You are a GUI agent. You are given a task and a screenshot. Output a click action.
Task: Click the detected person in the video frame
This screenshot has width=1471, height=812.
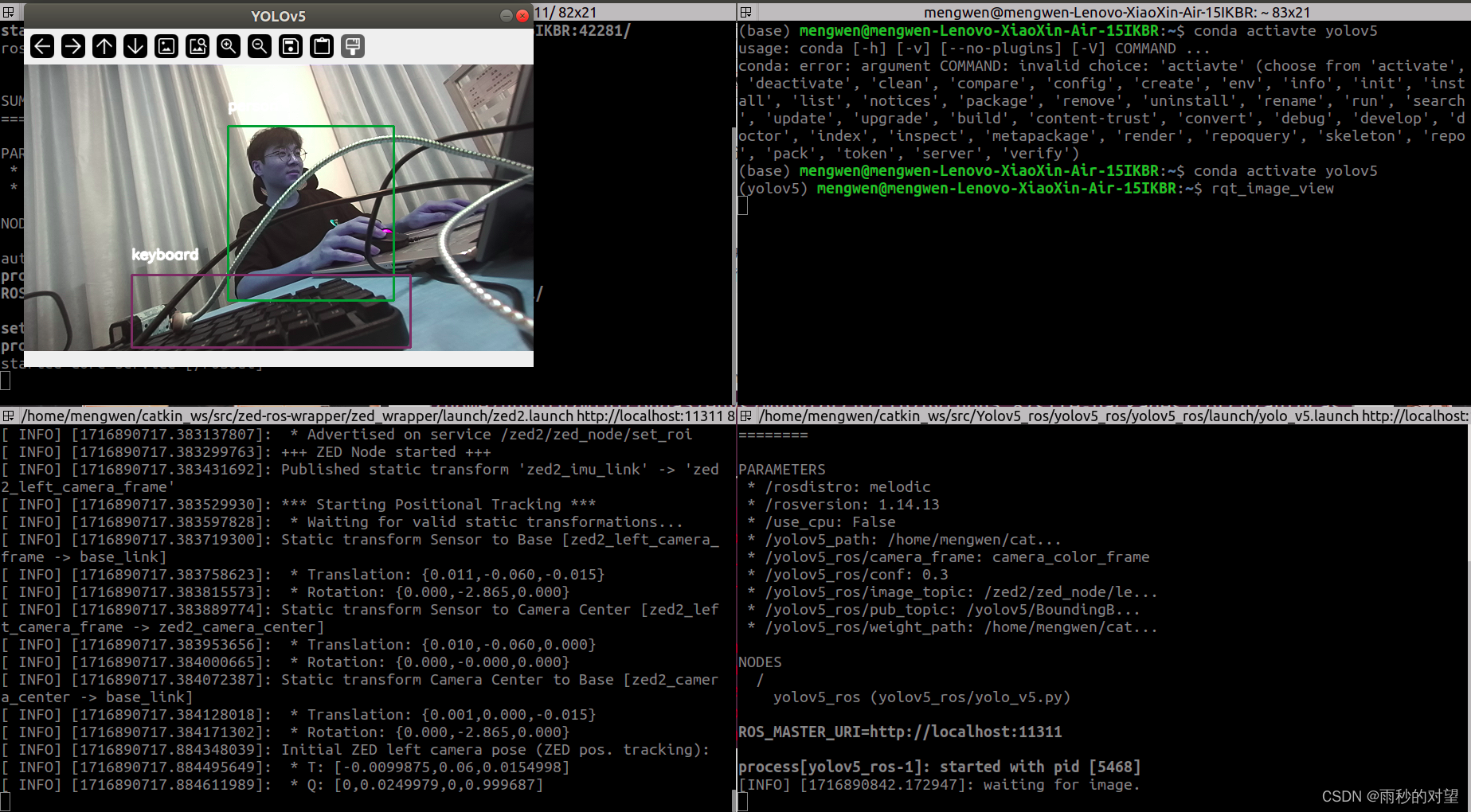click(x=311, y=213)
